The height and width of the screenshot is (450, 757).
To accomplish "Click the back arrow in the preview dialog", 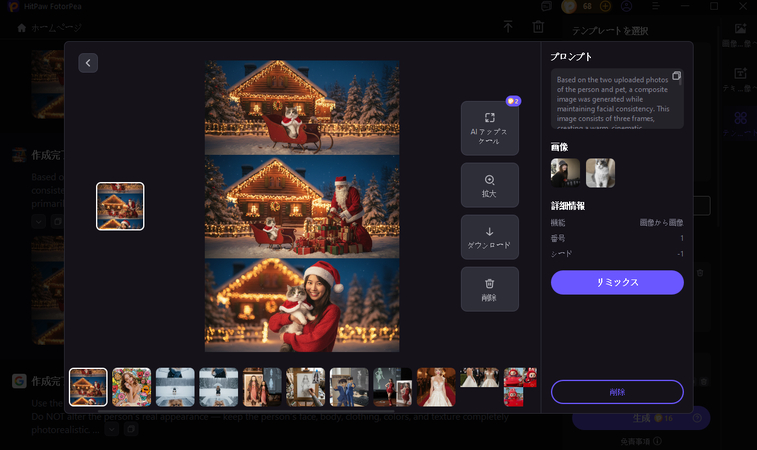I will pos(88,63).
